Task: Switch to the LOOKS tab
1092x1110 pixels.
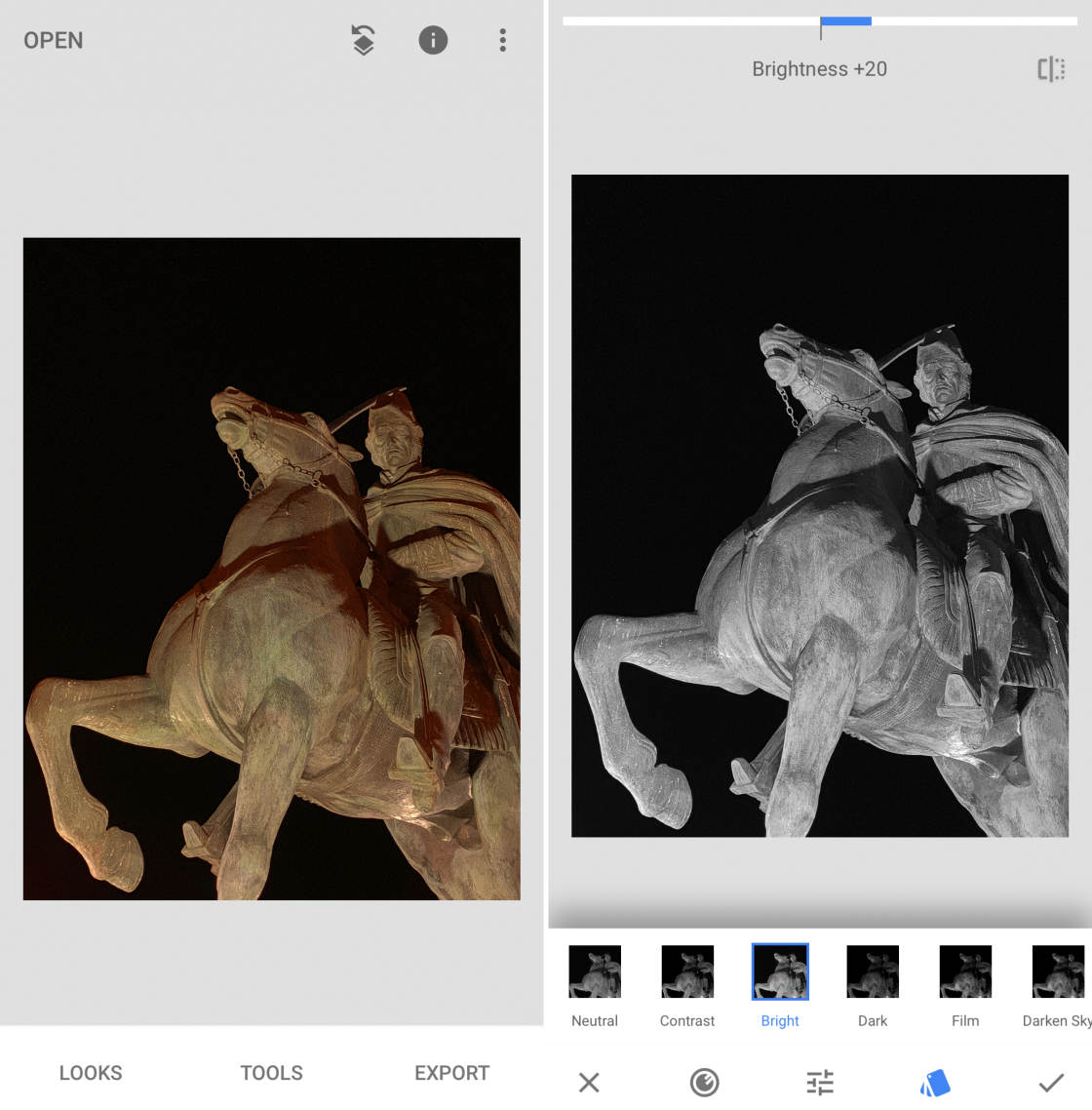Action: (x=91, y=1073)
